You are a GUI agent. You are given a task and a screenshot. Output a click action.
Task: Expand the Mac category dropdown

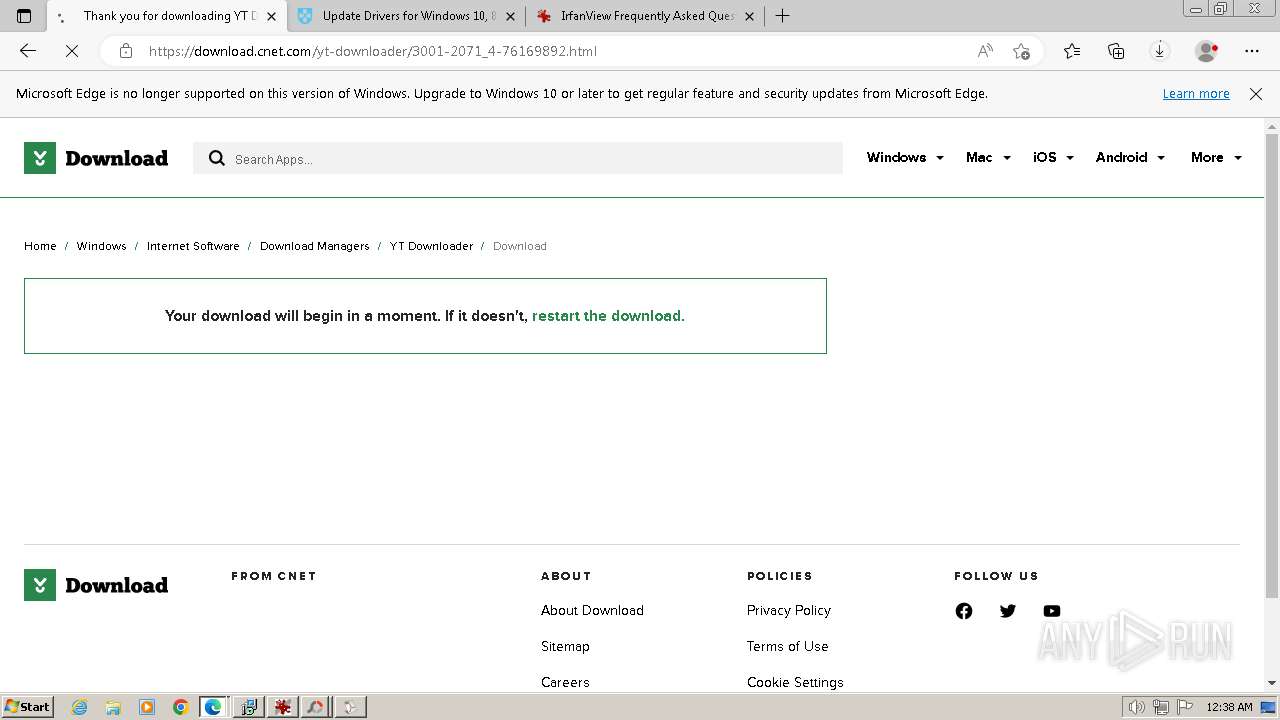(988, 158)
